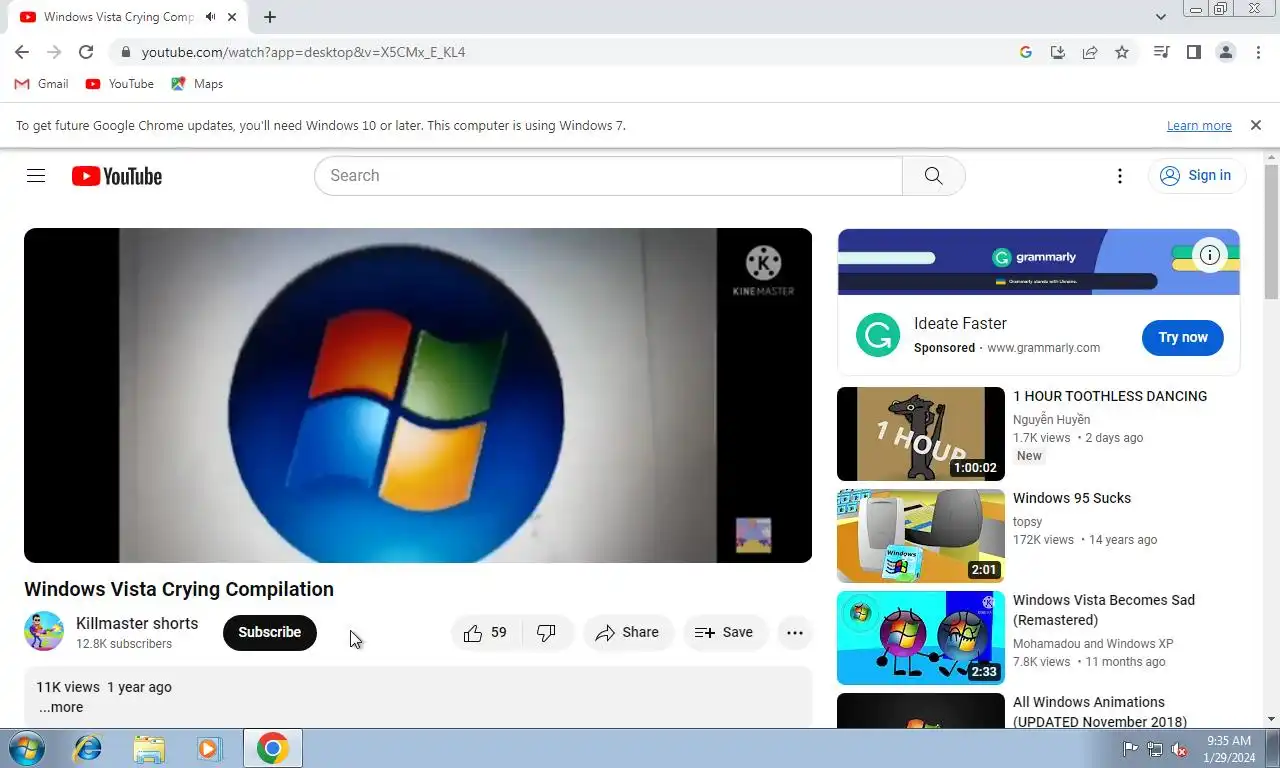Click Try now on Grammarly ad

click(1183, 338)
